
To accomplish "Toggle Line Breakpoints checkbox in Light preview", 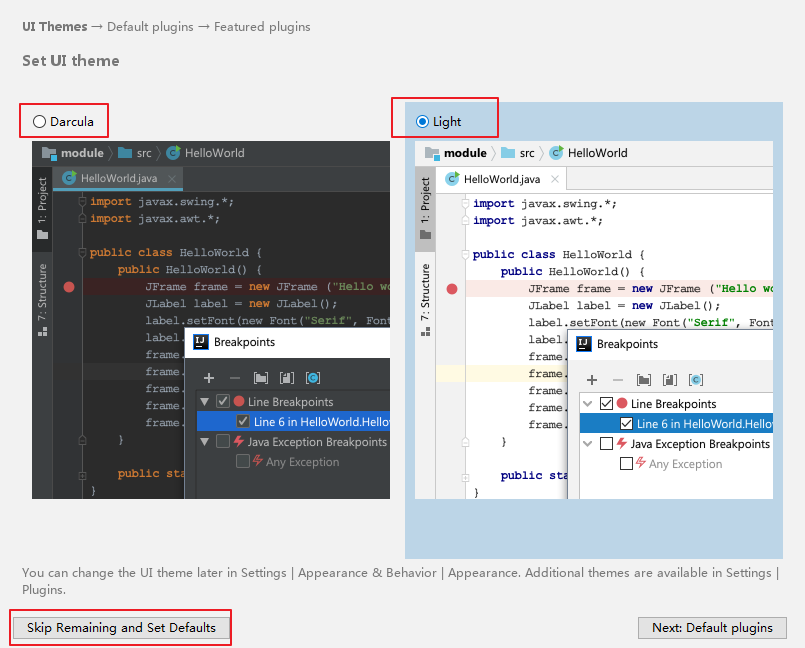I will click(606, 404).
